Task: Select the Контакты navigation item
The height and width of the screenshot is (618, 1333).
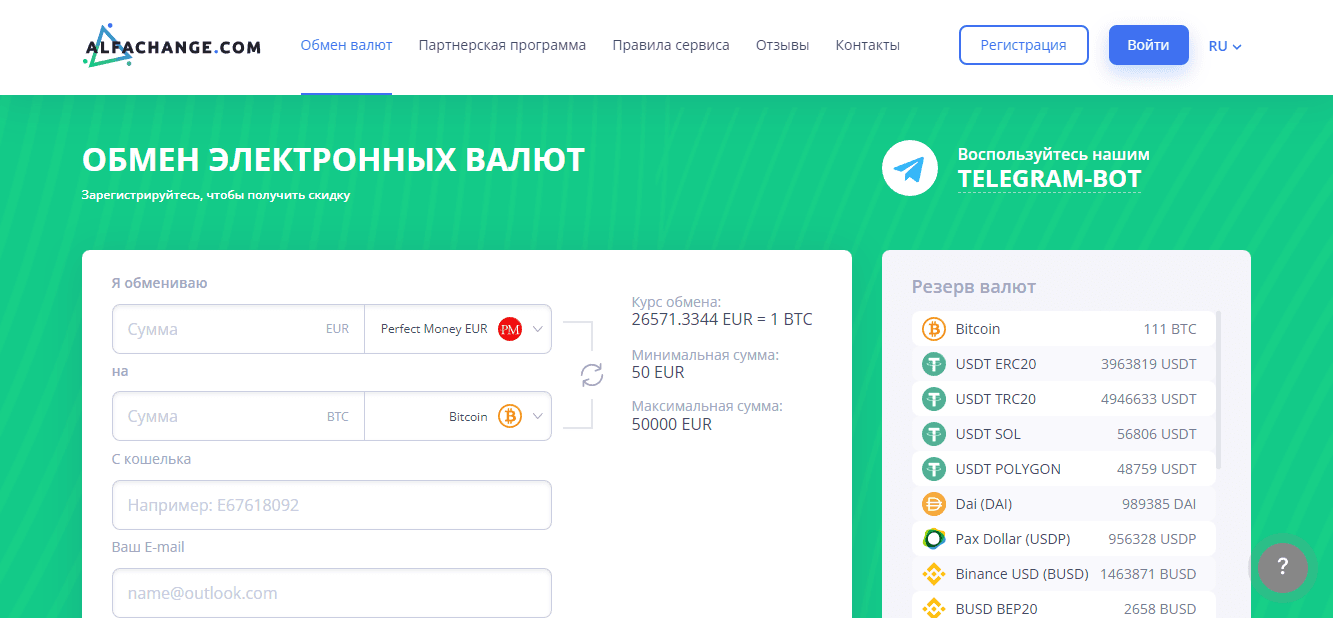Action: 866,44
